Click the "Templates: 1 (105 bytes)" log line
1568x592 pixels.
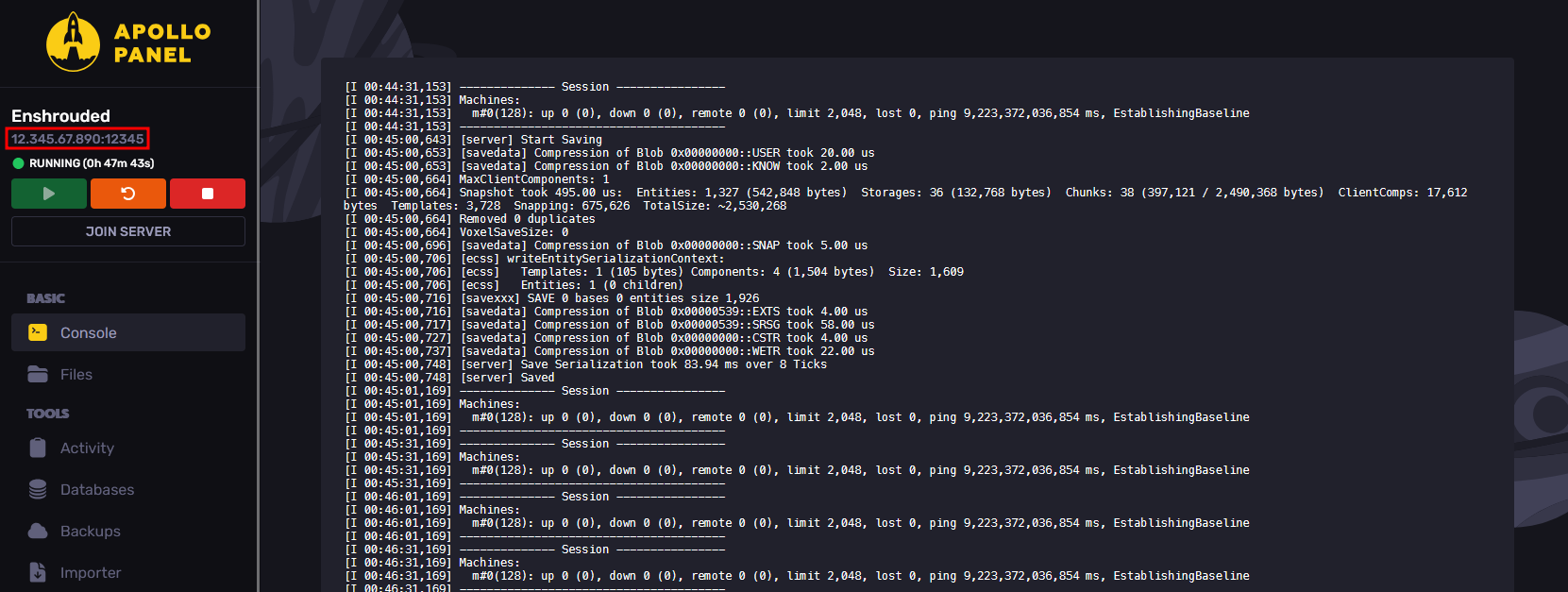tap(654, 272)
